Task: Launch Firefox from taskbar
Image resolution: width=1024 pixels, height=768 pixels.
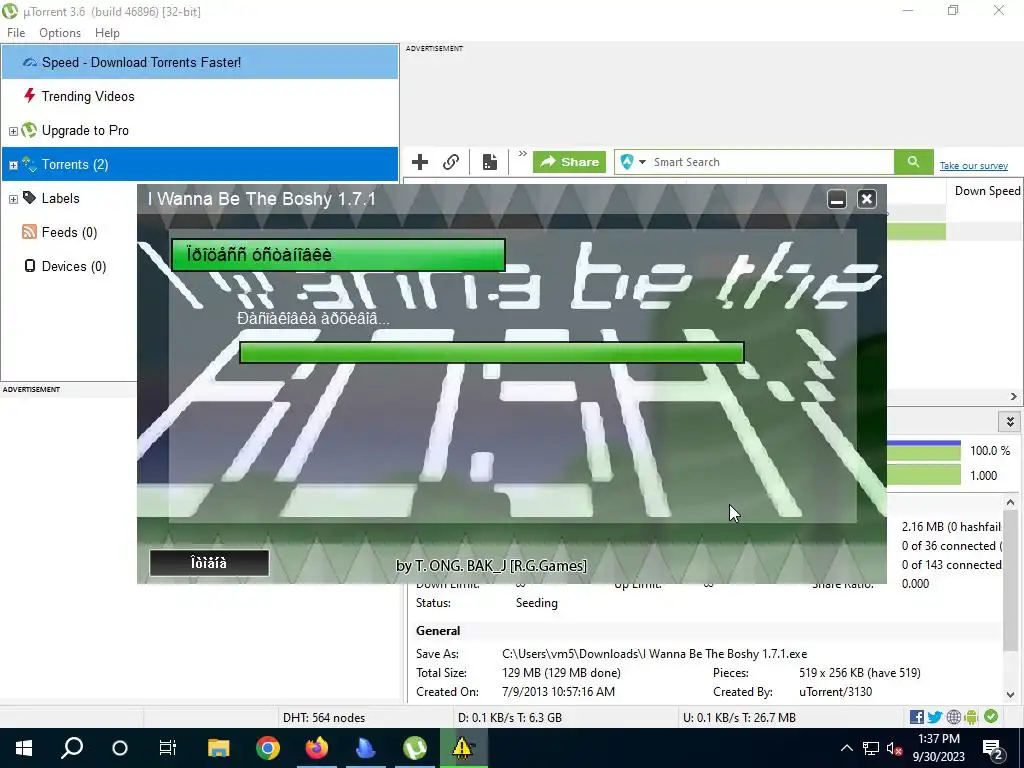Action: click(x=317, y=748)
